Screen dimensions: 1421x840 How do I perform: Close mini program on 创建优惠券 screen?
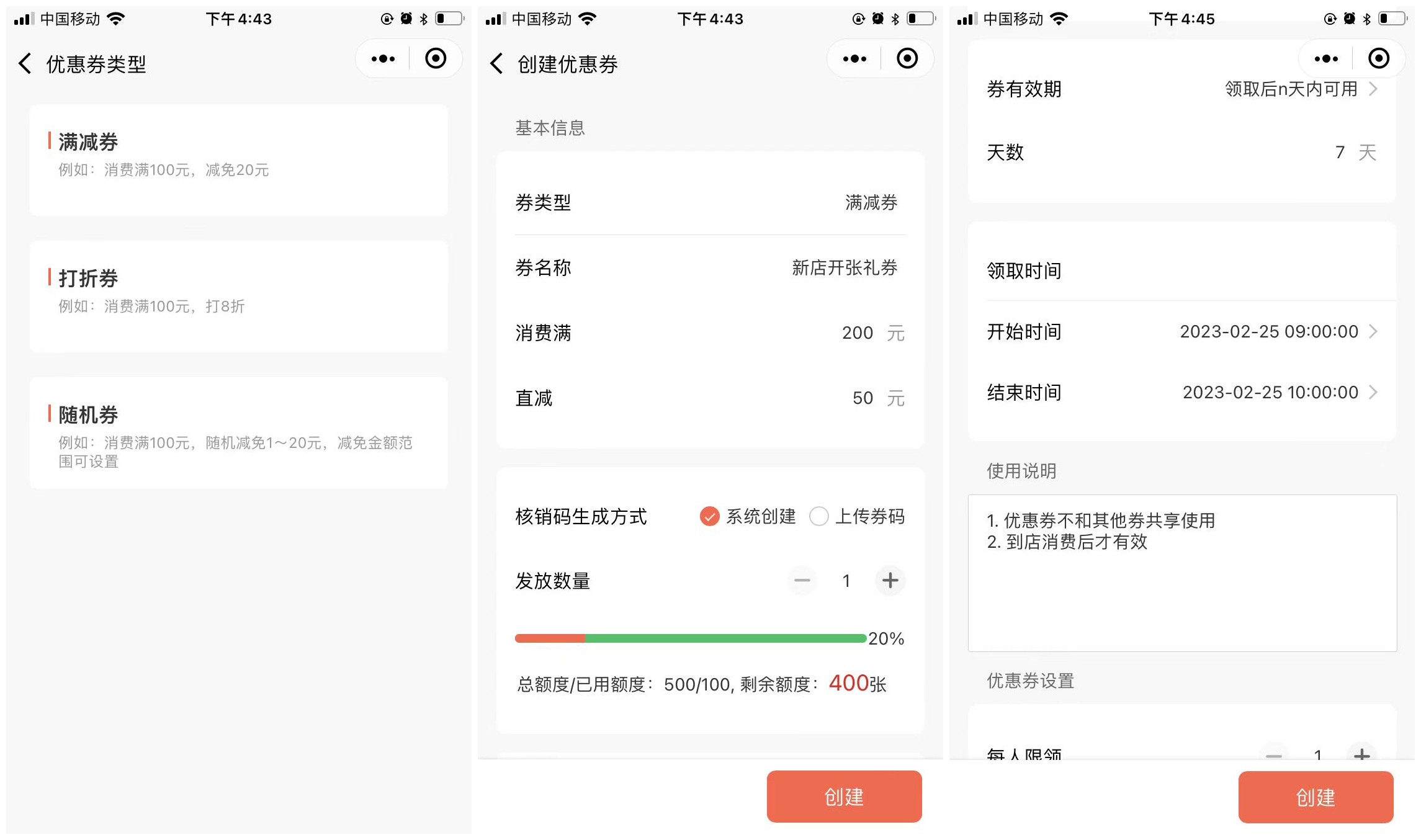tap(907, 59)
